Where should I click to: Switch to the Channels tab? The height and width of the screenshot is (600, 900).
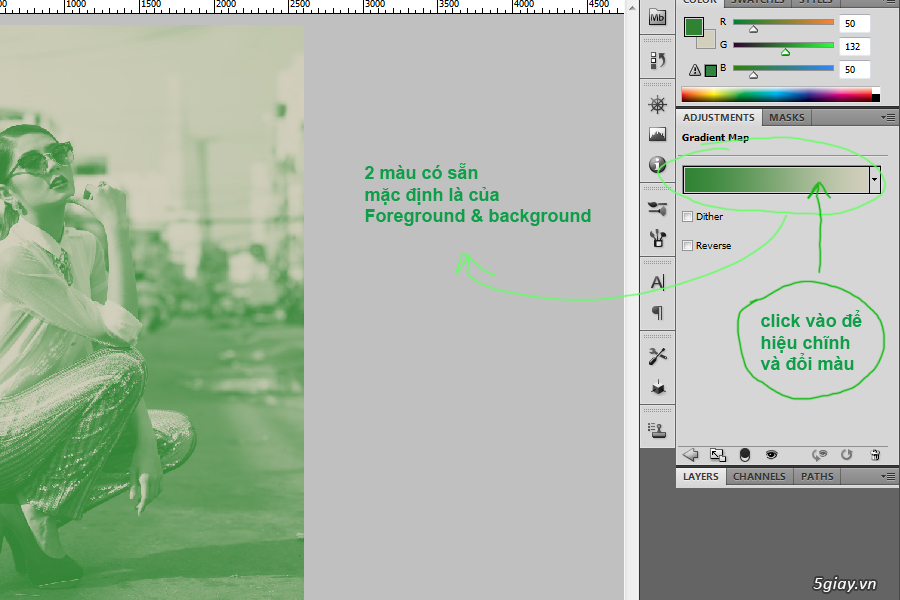pos(759,477)
